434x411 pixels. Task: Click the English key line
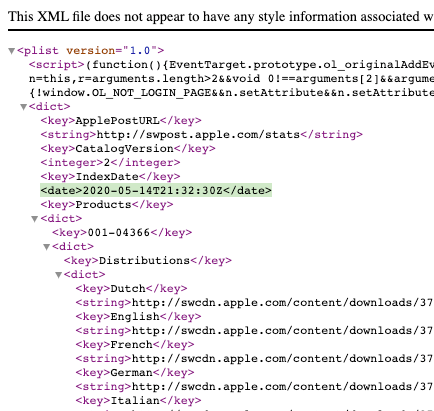click(x=138, y=316)
